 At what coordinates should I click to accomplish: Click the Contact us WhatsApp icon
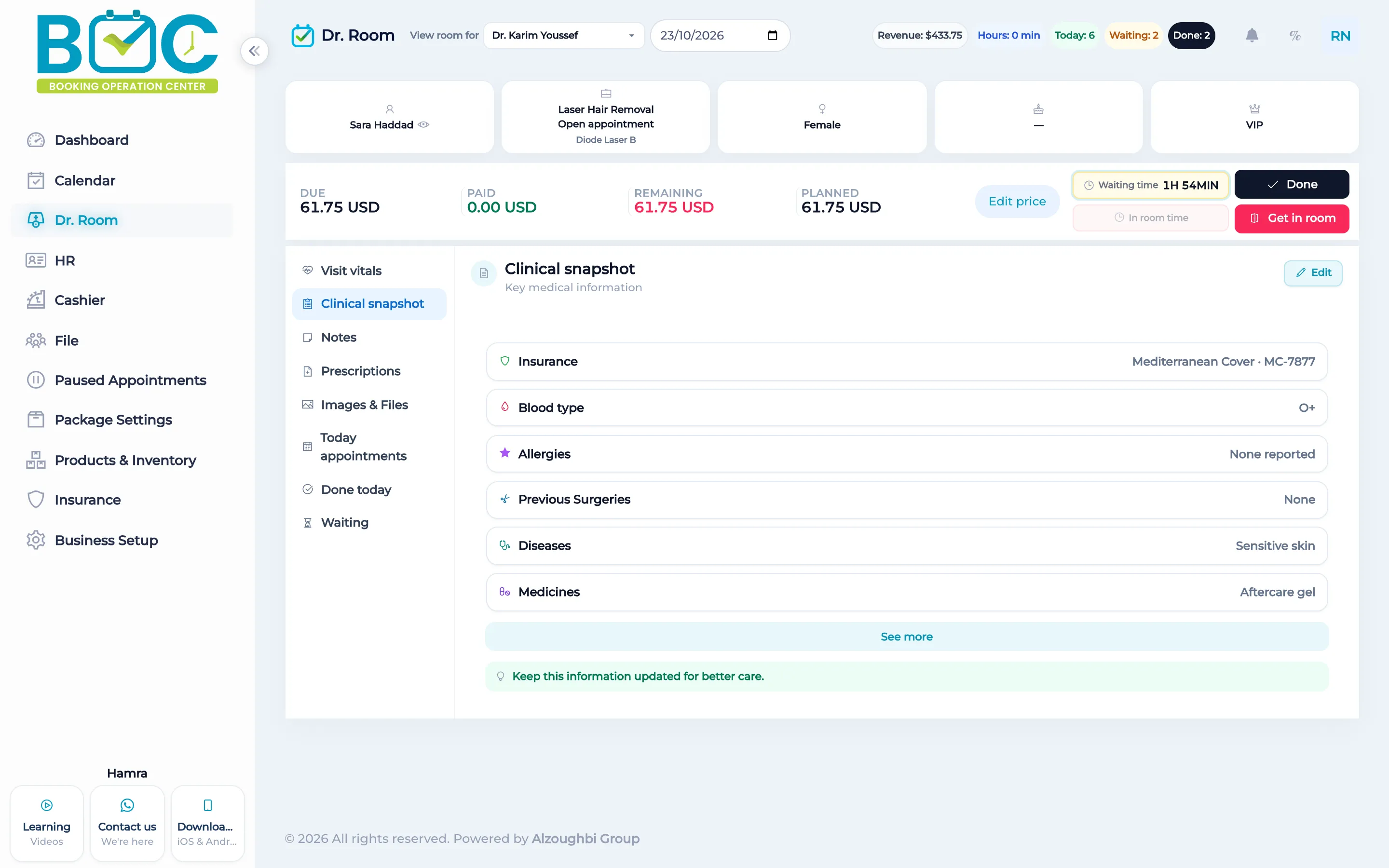click(x=127, y=805)
